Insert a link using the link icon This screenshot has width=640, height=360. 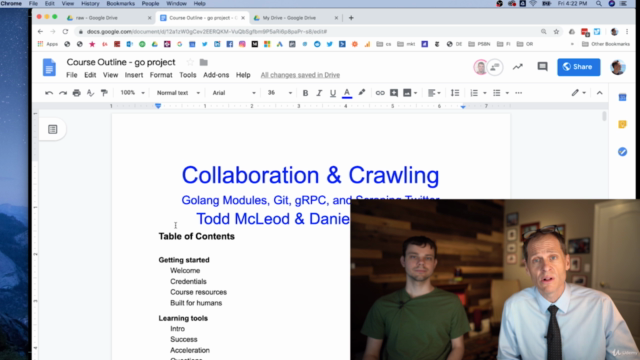pos(380,93)
